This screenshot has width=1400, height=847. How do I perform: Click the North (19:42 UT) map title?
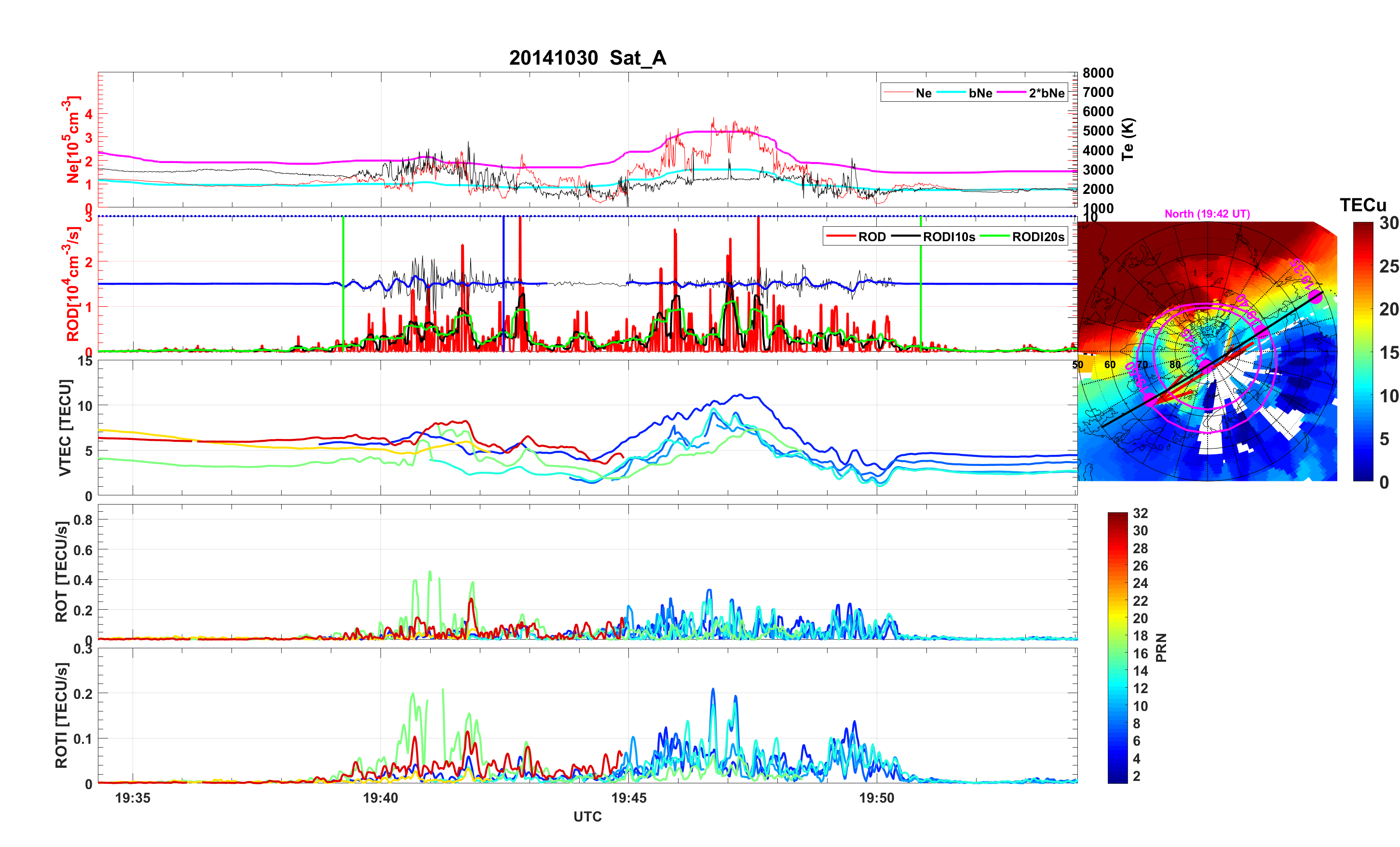click(1207, 214)
